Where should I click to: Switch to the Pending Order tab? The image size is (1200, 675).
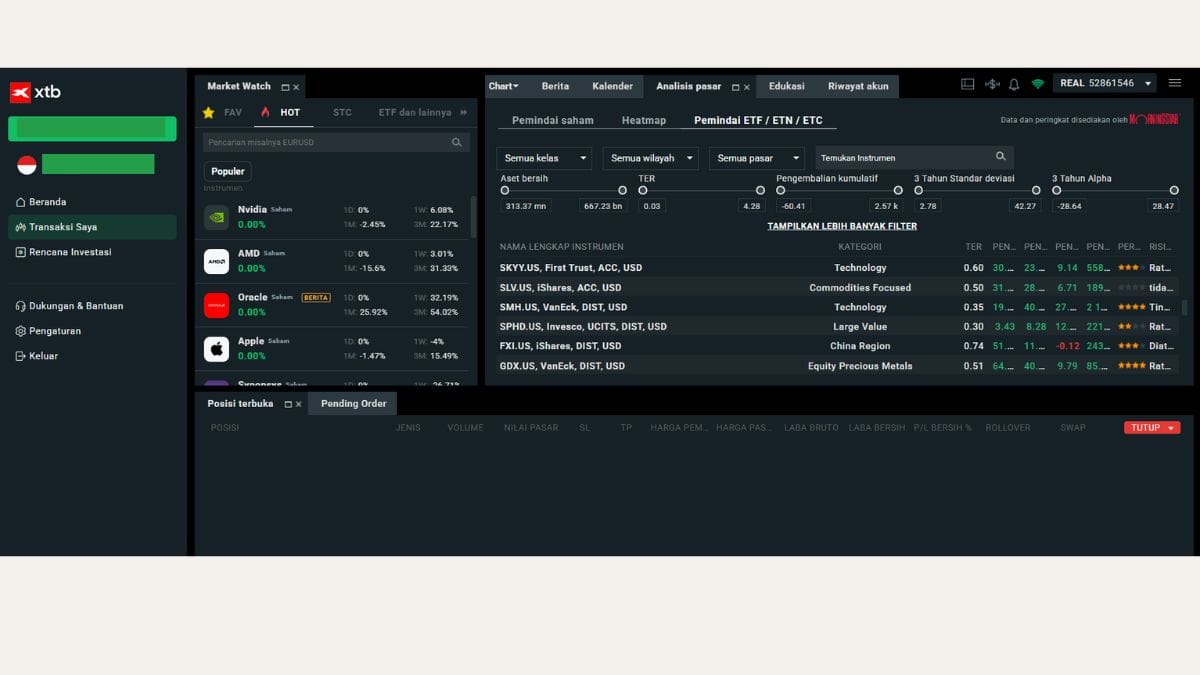point(353,404)
